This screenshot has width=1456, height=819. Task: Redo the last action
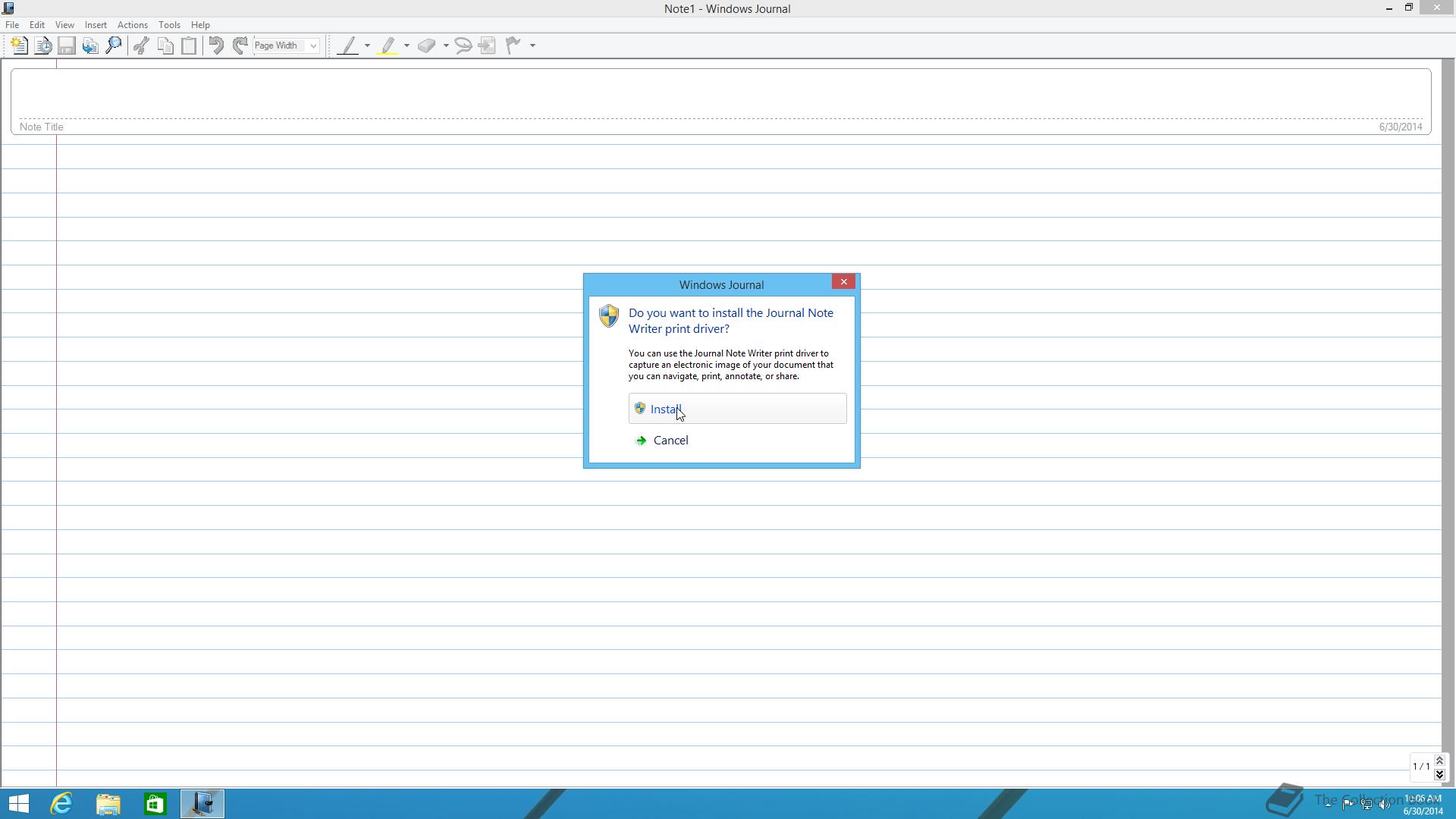pos(240,45)
